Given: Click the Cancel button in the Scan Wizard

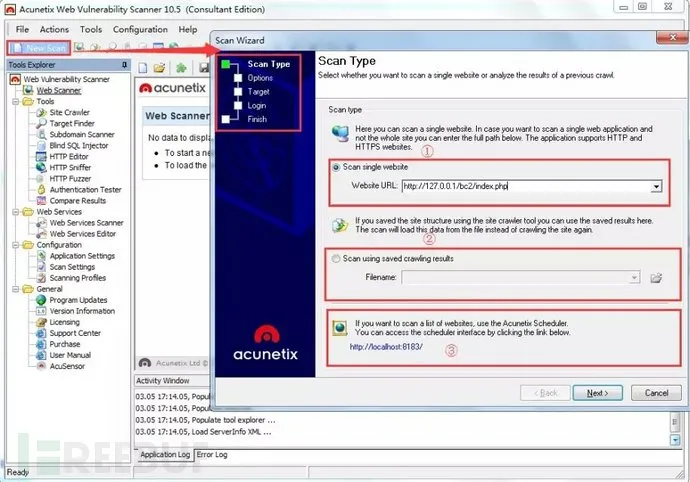Looking at the screenshot, I should coord(656,393).
